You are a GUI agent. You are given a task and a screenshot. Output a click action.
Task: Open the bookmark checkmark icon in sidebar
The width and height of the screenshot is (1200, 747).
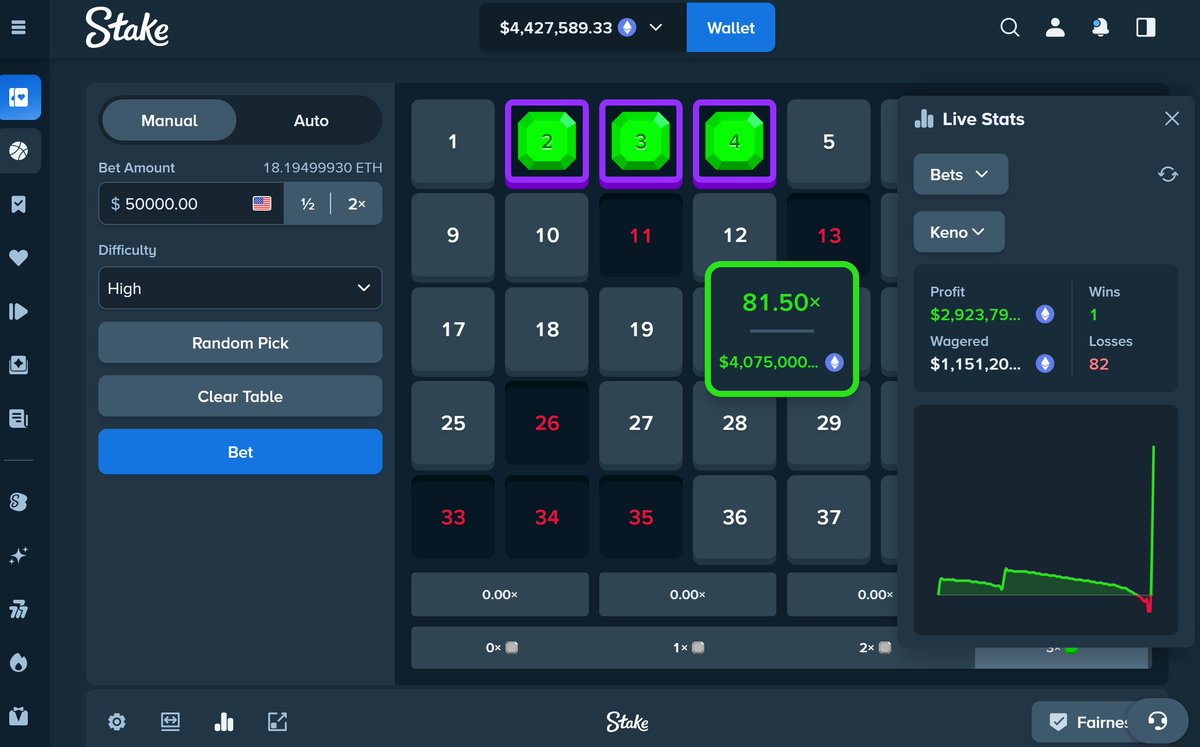point(18,205)
